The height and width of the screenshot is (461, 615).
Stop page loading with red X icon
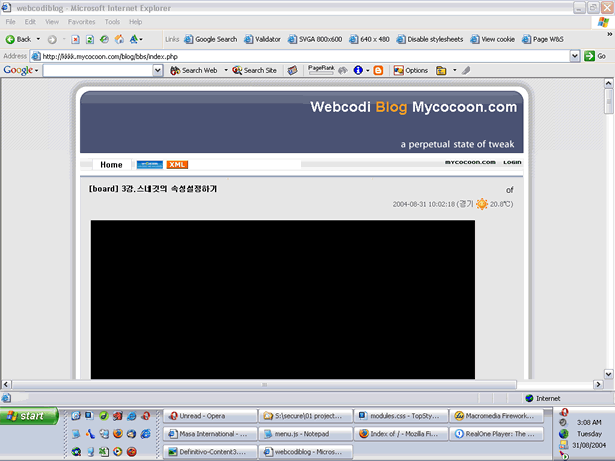(x=75, y=39)
